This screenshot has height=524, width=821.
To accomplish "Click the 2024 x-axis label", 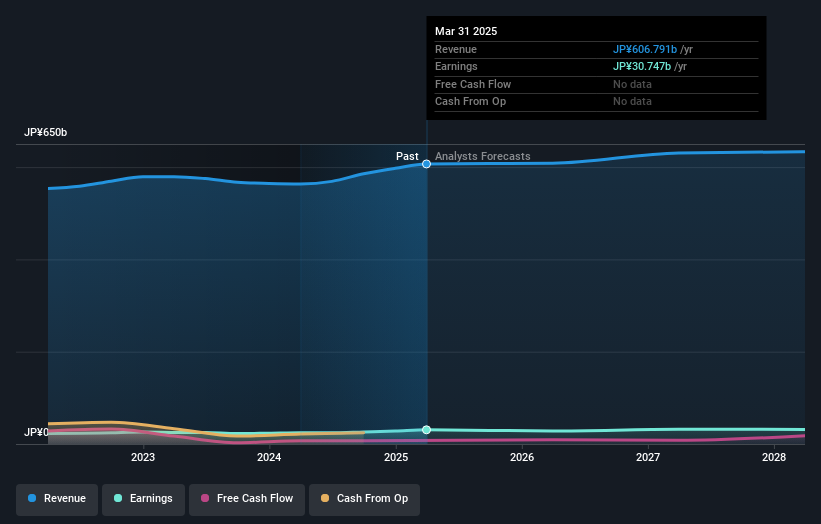I will [x=269, y=457].
